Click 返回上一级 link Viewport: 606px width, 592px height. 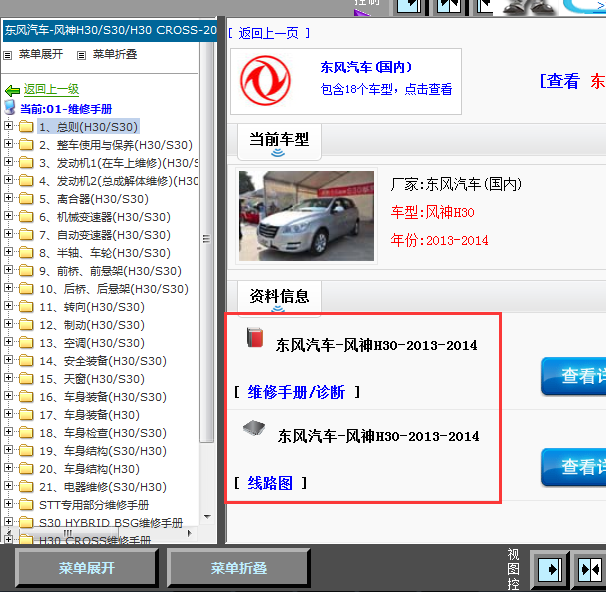coord(51,89)
